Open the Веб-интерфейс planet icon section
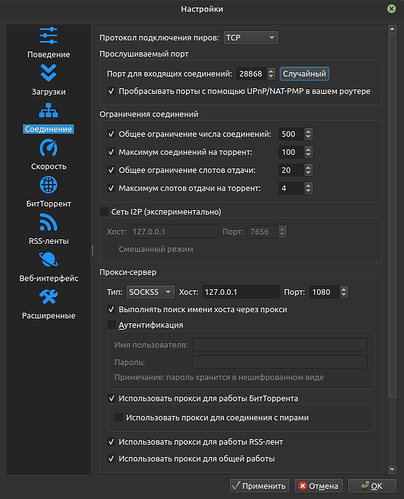The width and height of the screenshot is (404, 499). pyautogui.click(x=48, y=260)
